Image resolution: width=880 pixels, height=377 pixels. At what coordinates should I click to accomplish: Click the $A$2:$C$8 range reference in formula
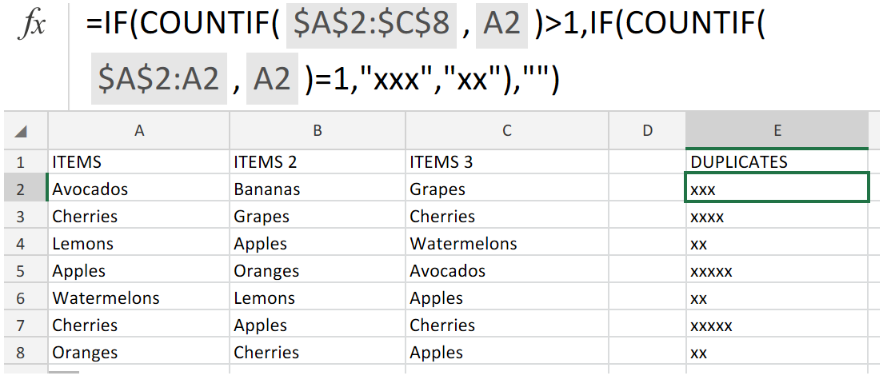pyautogui.click(x=370, y=25)
